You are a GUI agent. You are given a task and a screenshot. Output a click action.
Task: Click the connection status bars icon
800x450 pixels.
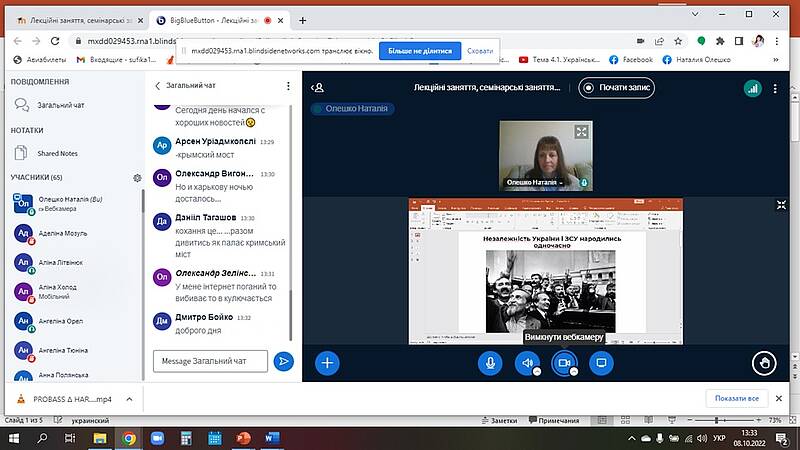(752, 88)
